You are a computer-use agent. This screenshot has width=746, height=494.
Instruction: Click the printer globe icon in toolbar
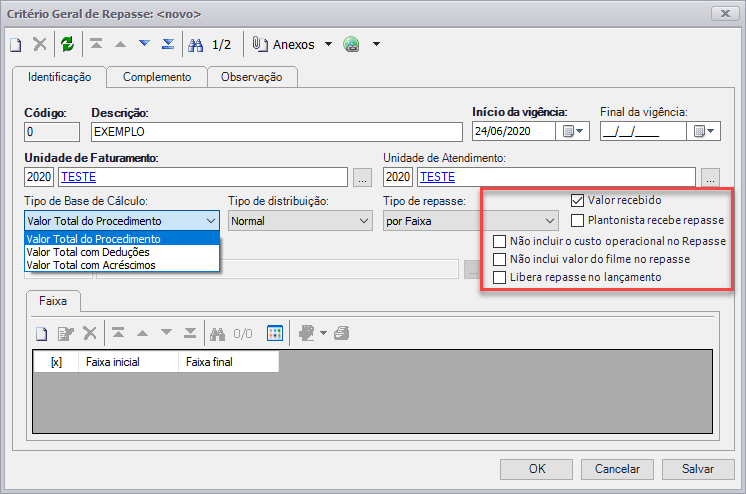click(x=352, y=44)
